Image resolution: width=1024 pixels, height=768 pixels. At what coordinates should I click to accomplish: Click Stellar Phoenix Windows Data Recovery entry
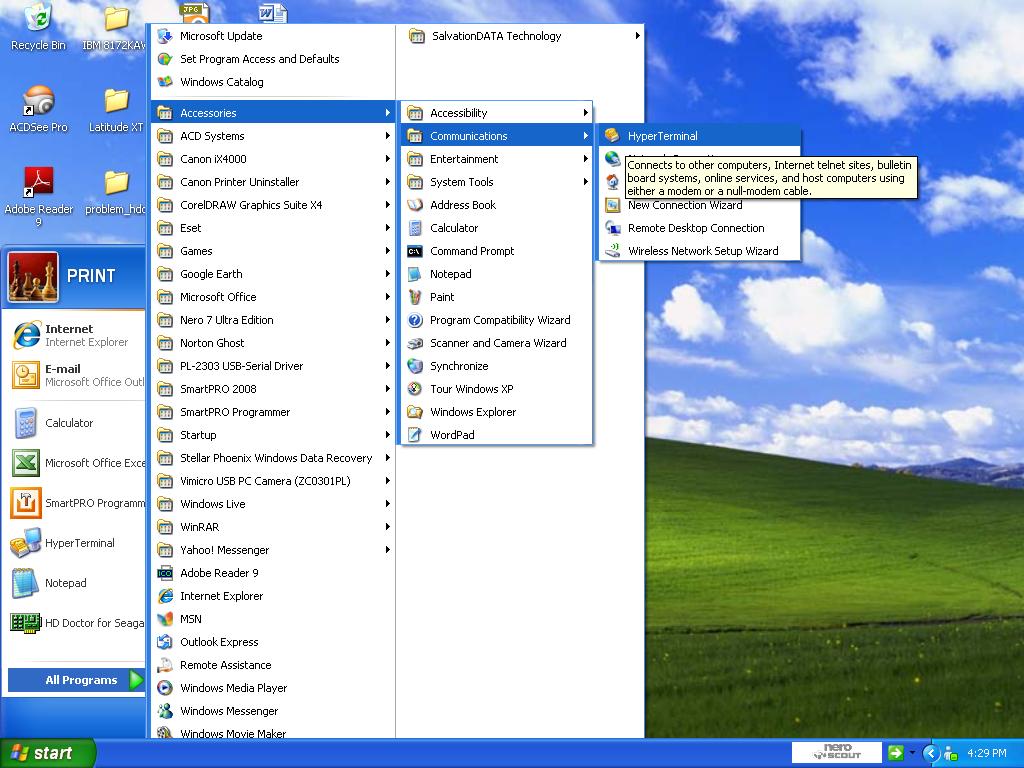[273, 458]
